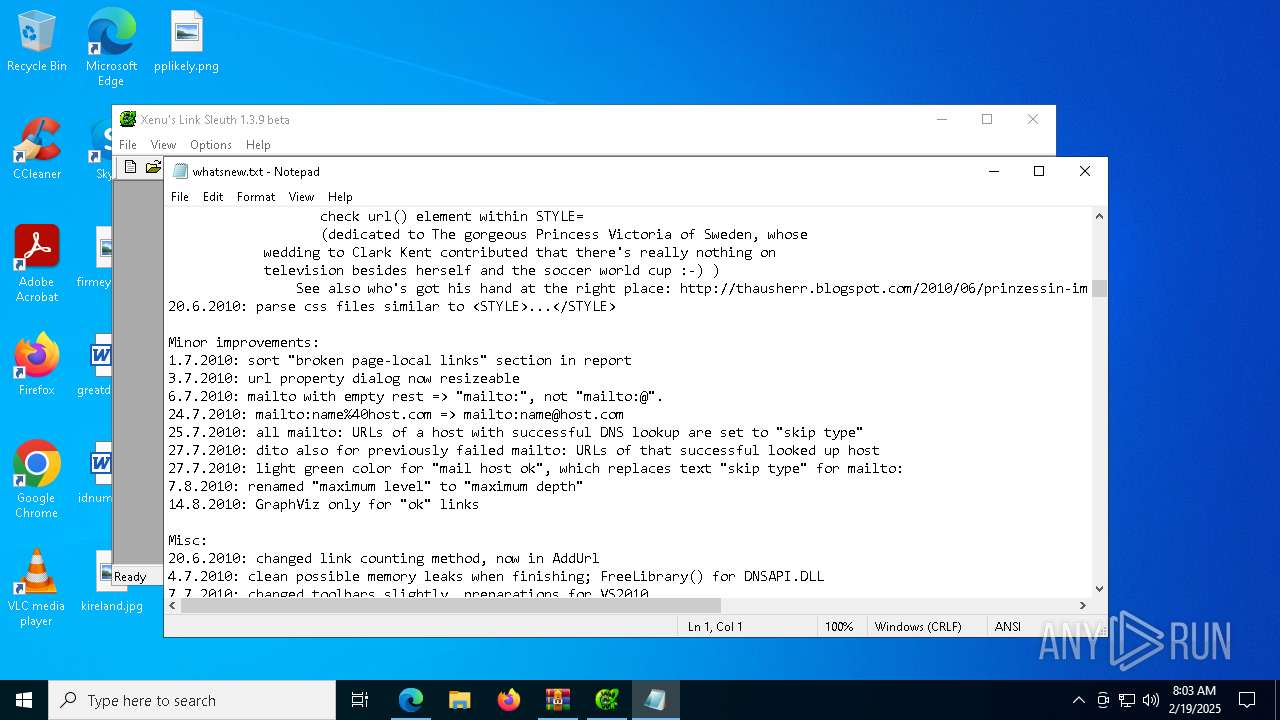Launch Google Chrome desktop shortcut
The width and height of the screenshot is (1280, 720).
tap(37, 480)
